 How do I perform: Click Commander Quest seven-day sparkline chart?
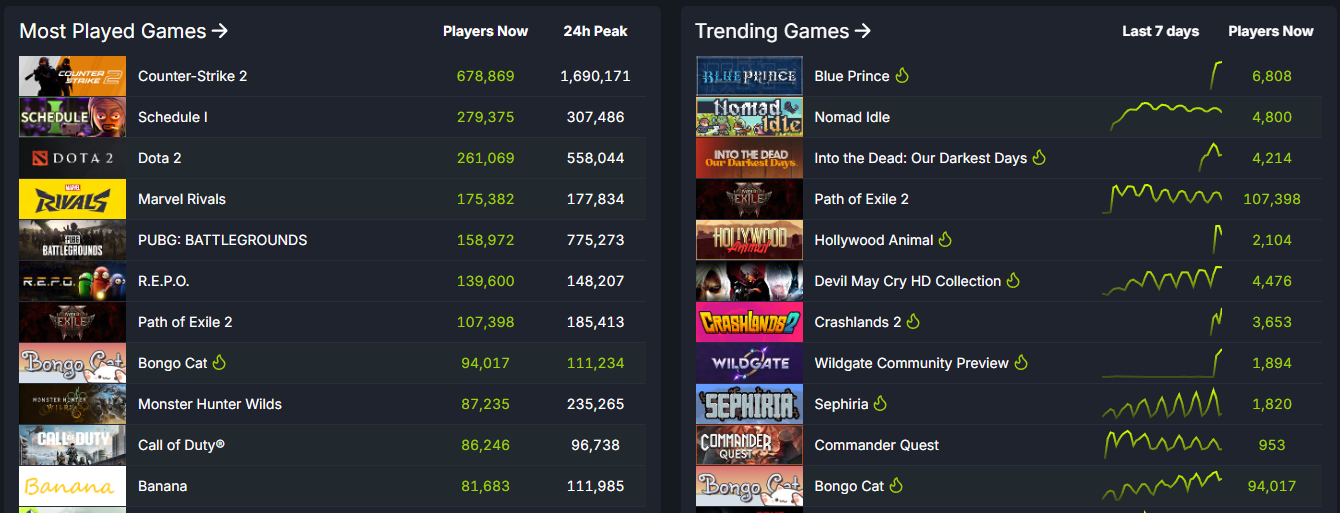tap(1162, 445)
